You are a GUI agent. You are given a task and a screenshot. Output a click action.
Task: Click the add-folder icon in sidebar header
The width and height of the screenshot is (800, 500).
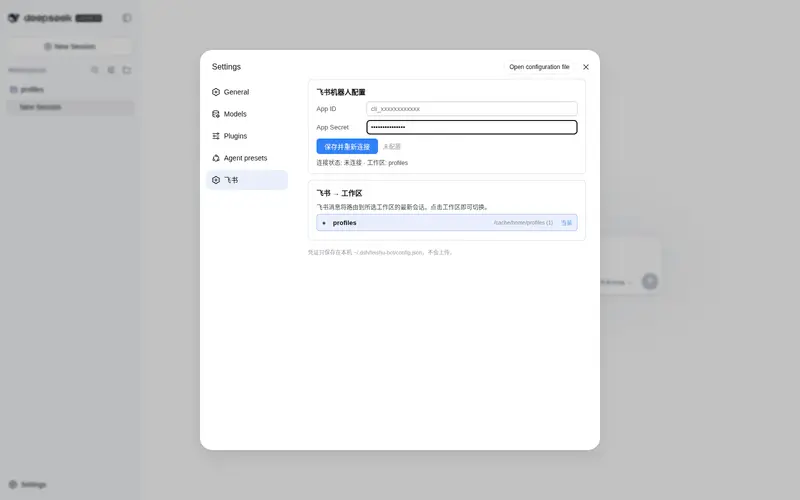pyautogui.click(x=127, y=70)
